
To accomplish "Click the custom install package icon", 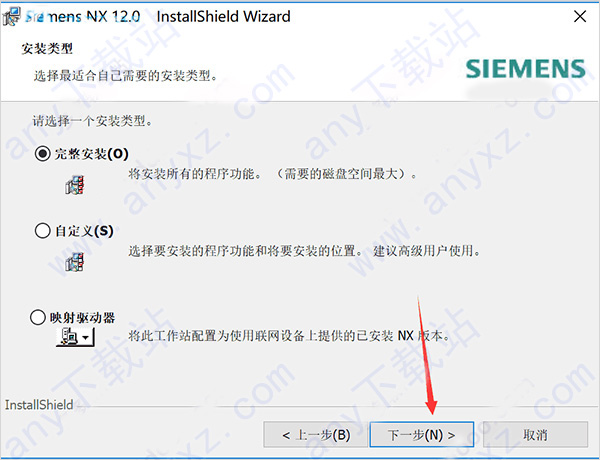I will point(75,262).
